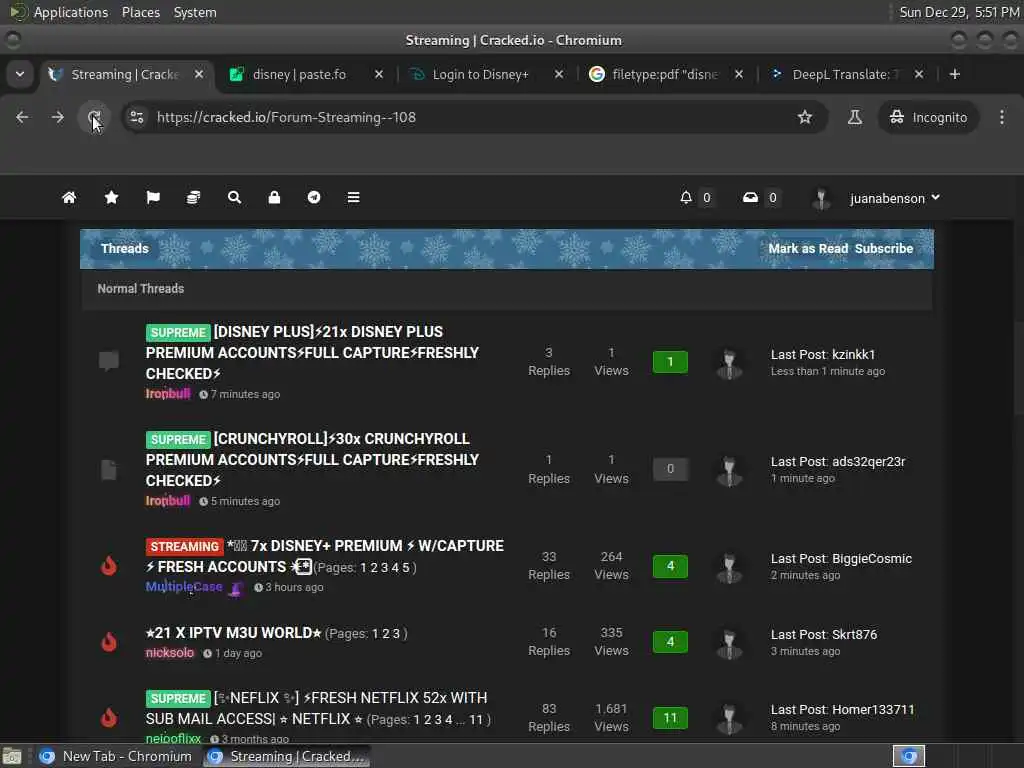Viewport: 1024px width, 768px height.
Task: Open the flag icon in forum navbar
Action: pyautogui.click(x=153, y=197)
